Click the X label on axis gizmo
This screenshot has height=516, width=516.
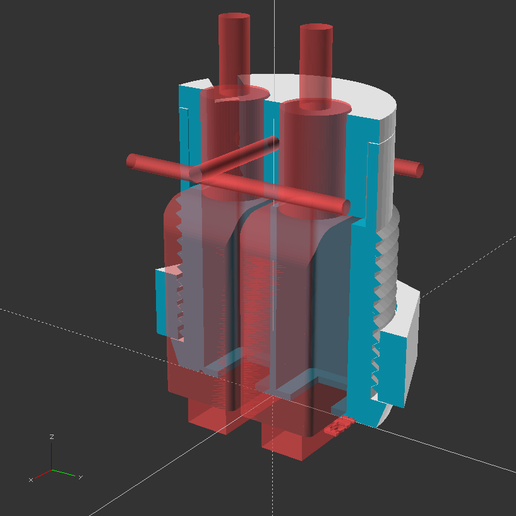tap(31, 480)
